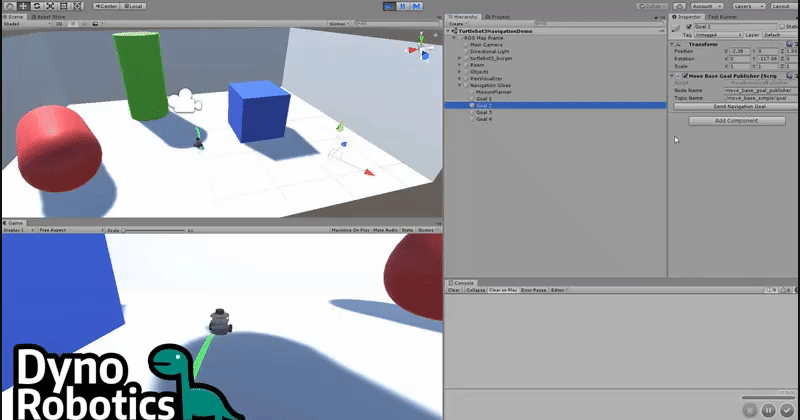Select the Rotate tool in toolbar
The image size is (800, 420).
35,6
